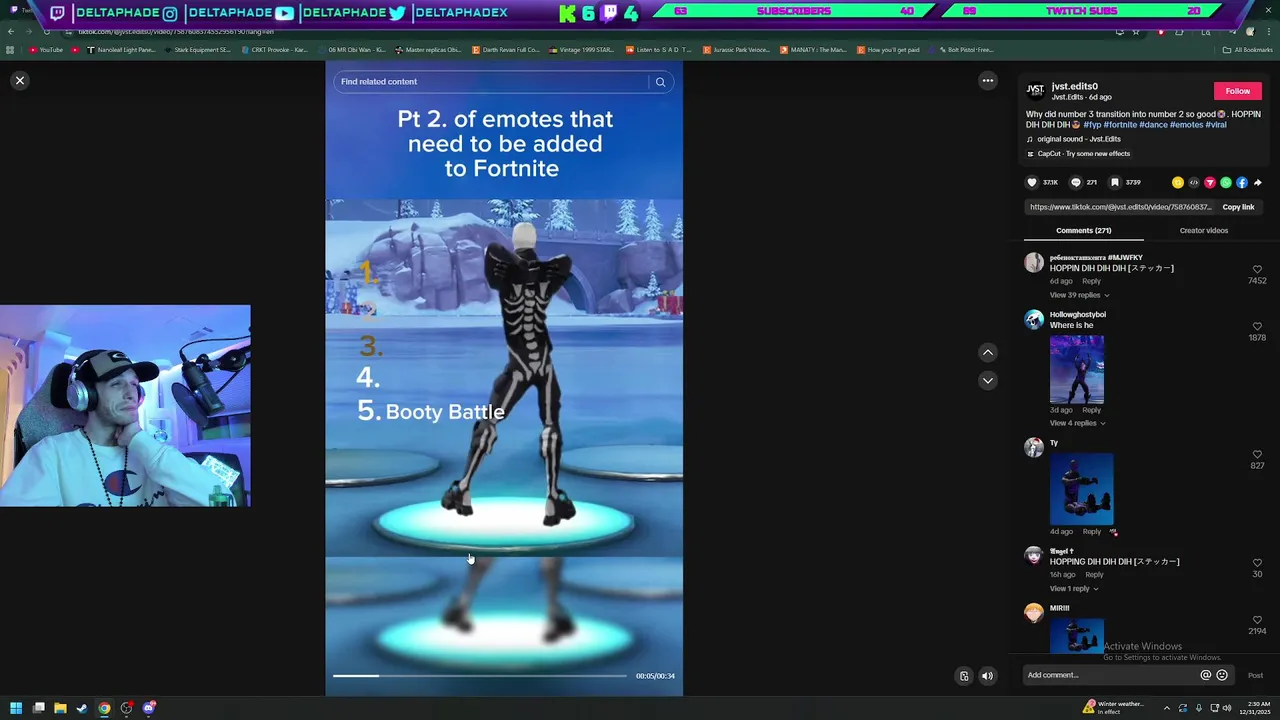This screenshot has height=720, width=1280.
Task: Share to WhatsApp icon
Action: pos(1225,182)
